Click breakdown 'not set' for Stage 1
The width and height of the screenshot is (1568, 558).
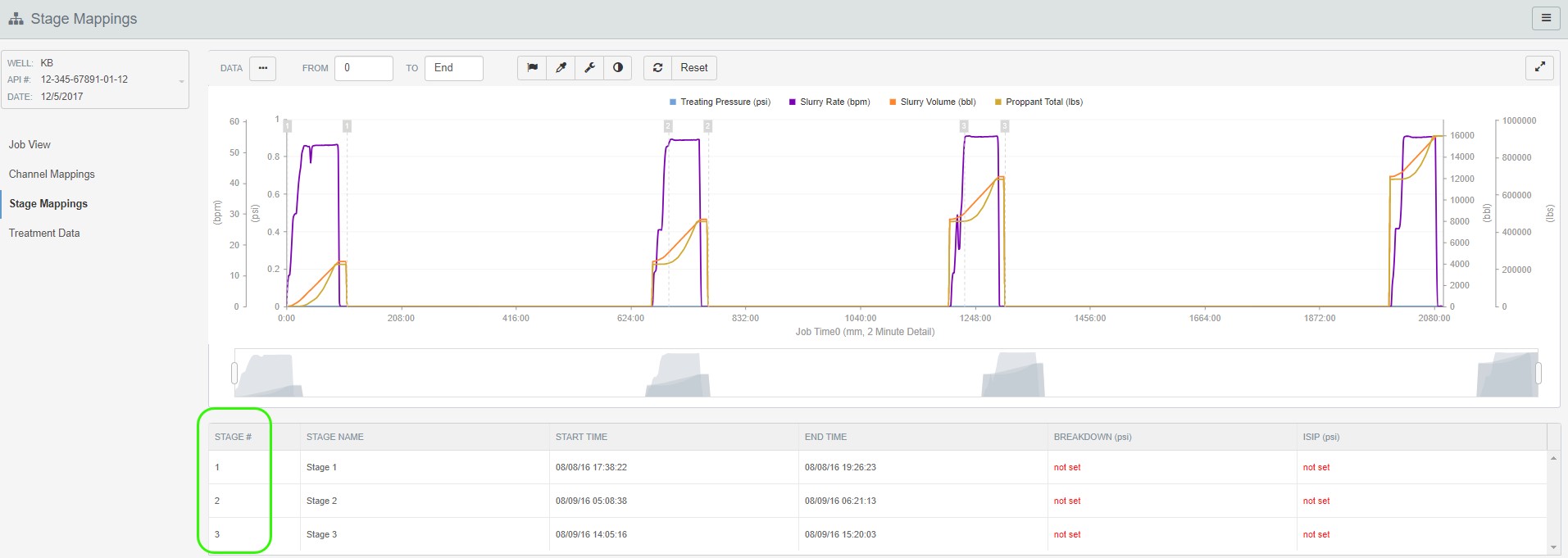click(x=1067, y=468)
